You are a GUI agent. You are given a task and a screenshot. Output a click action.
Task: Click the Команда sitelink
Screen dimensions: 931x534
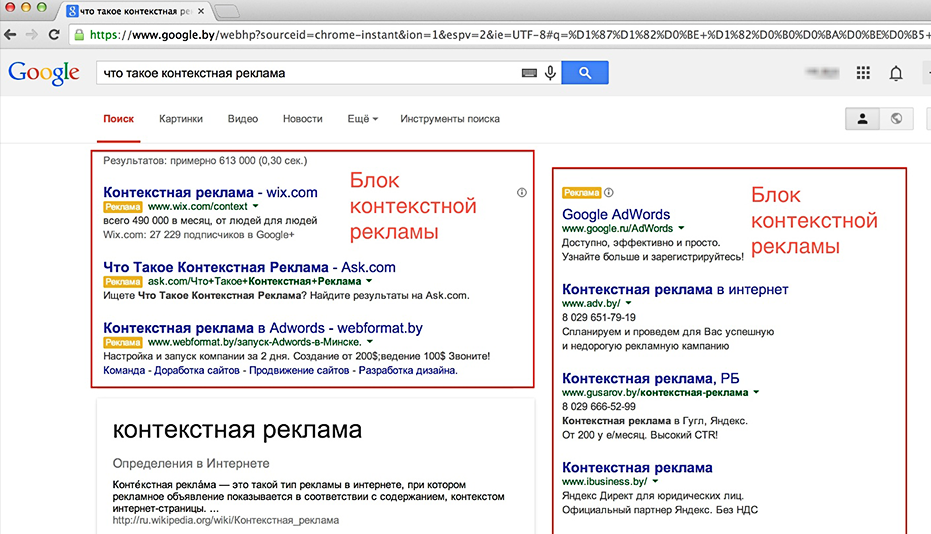click(124, 371)
